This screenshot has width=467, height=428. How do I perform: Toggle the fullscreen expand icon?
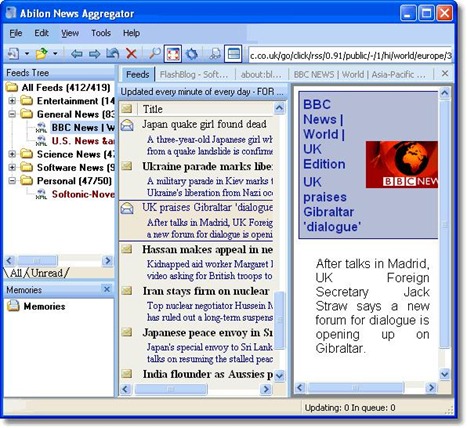pos(173,54)
